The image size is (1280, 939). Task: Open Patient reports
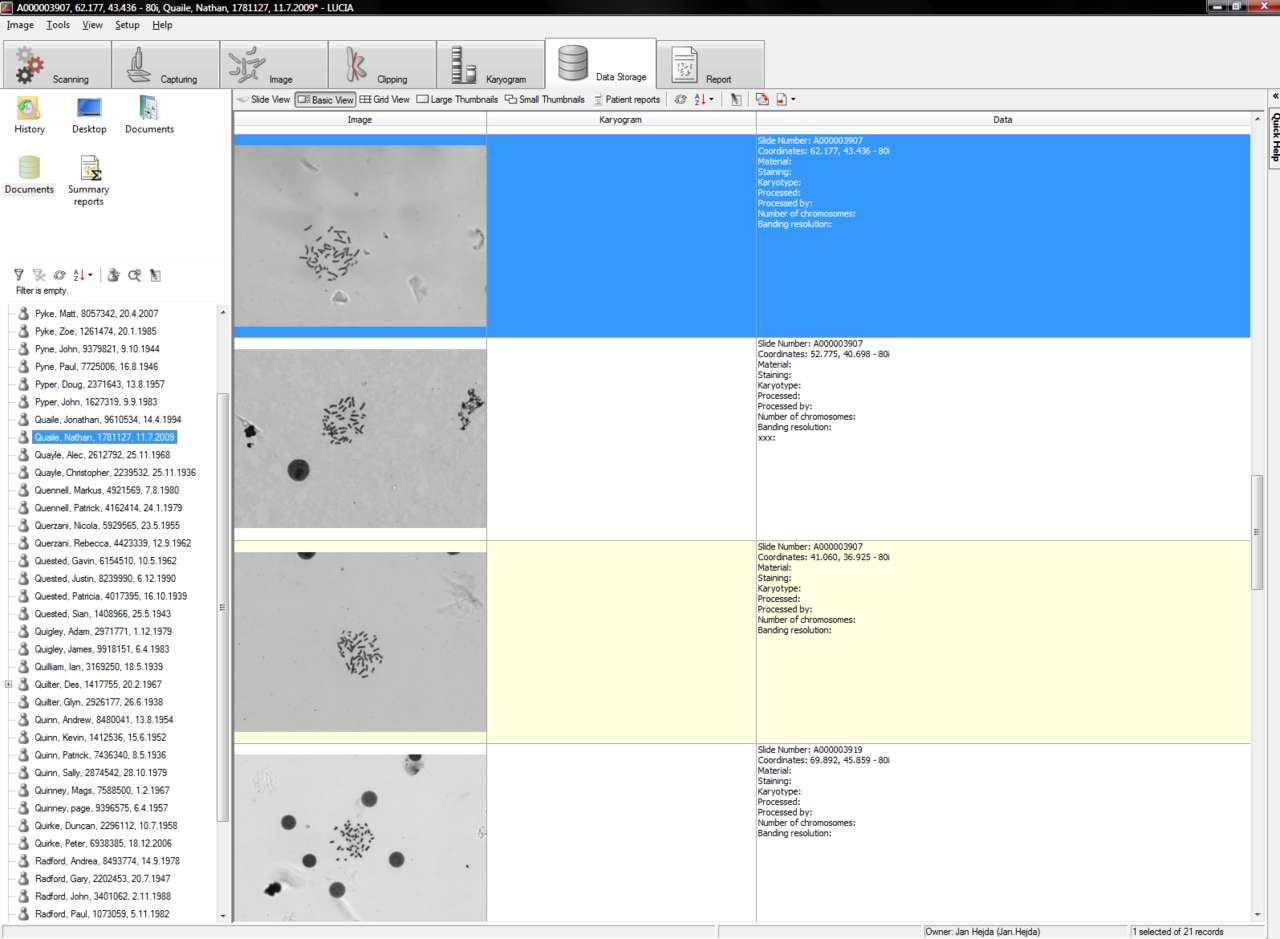coord(626,100)
